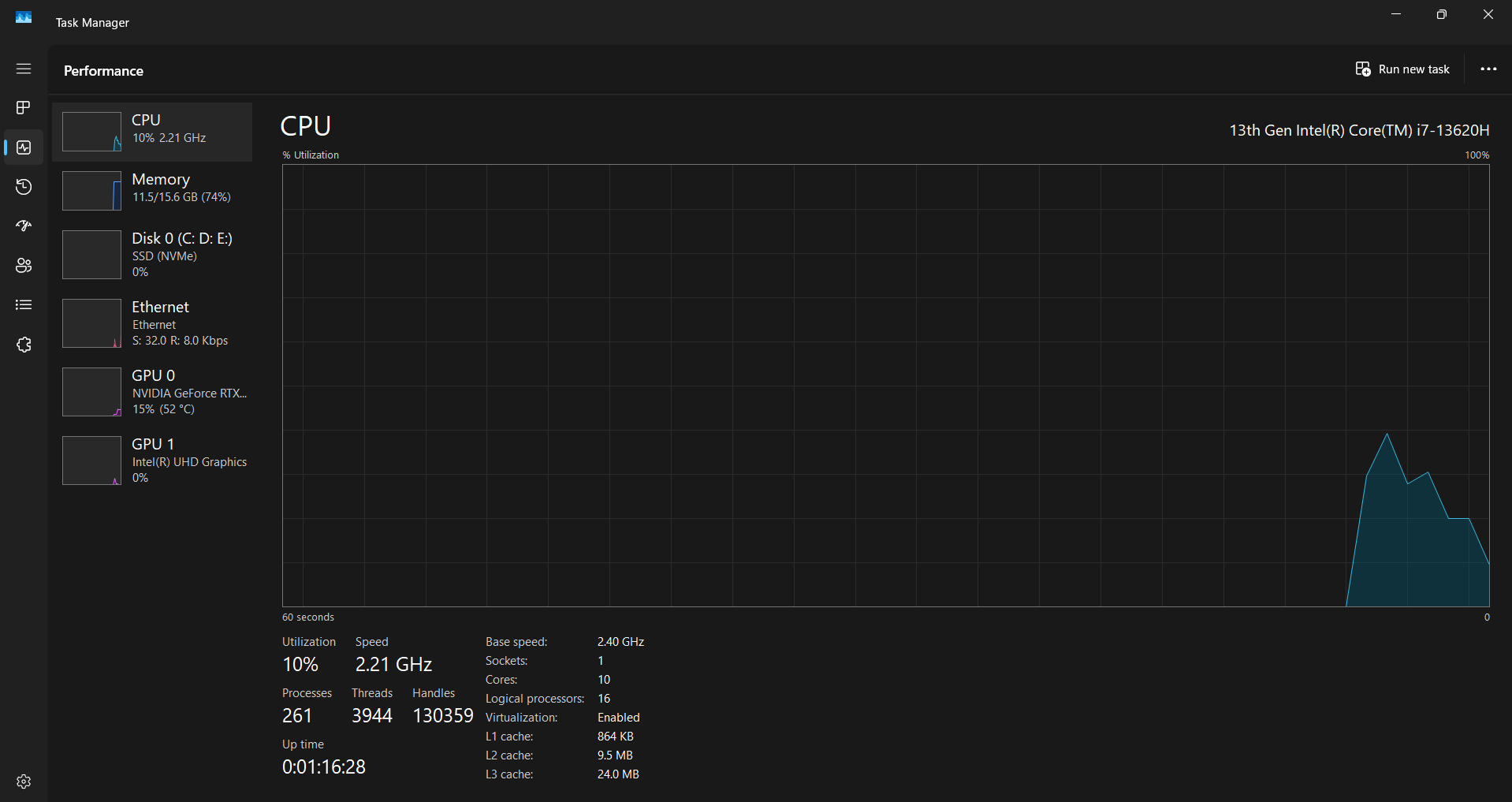Click the "Up time" label
Screen dimensions: 1512x802
coord(303,744)
